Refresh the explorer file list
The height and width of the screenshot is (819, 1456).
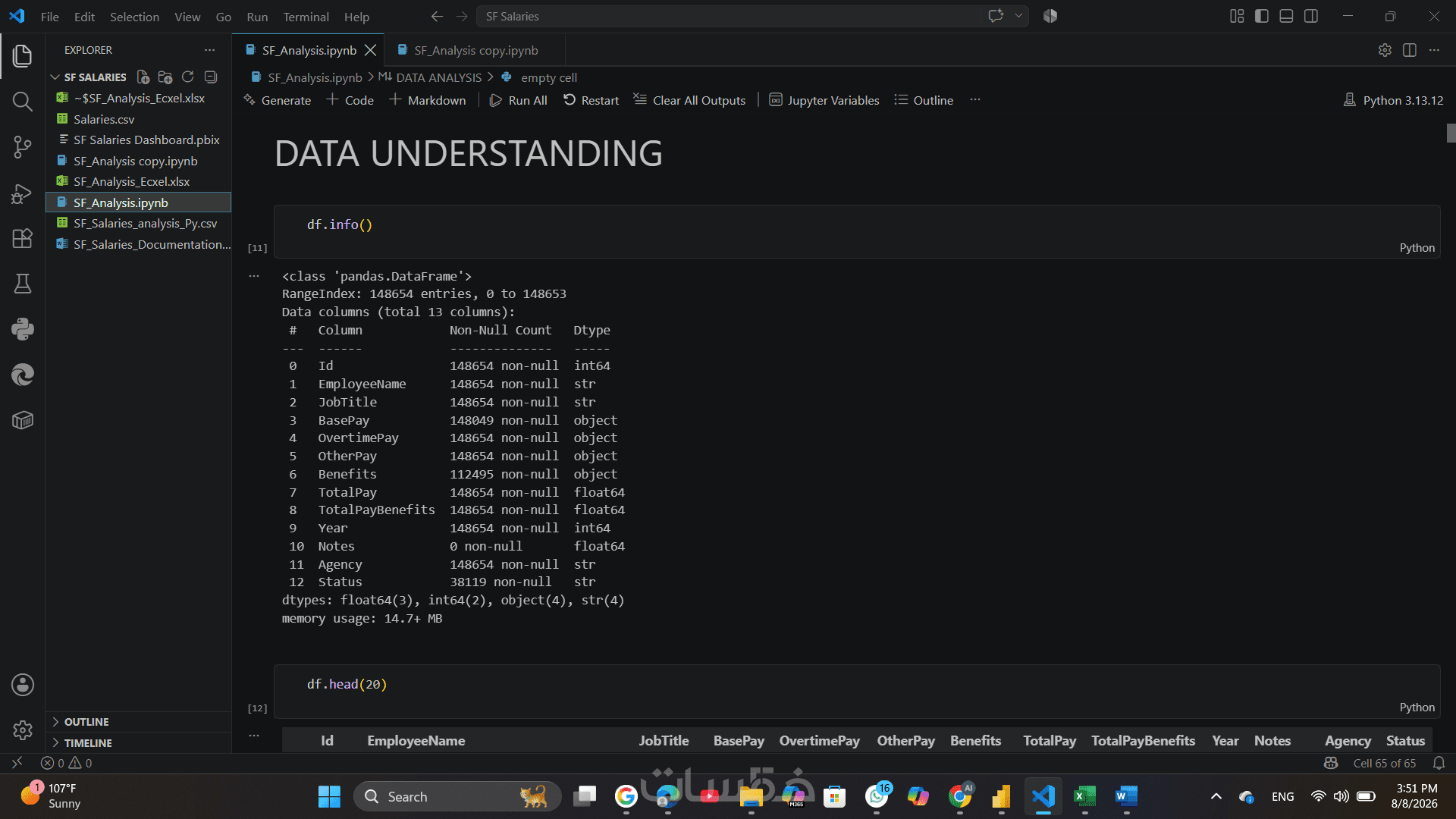[188, 77]
